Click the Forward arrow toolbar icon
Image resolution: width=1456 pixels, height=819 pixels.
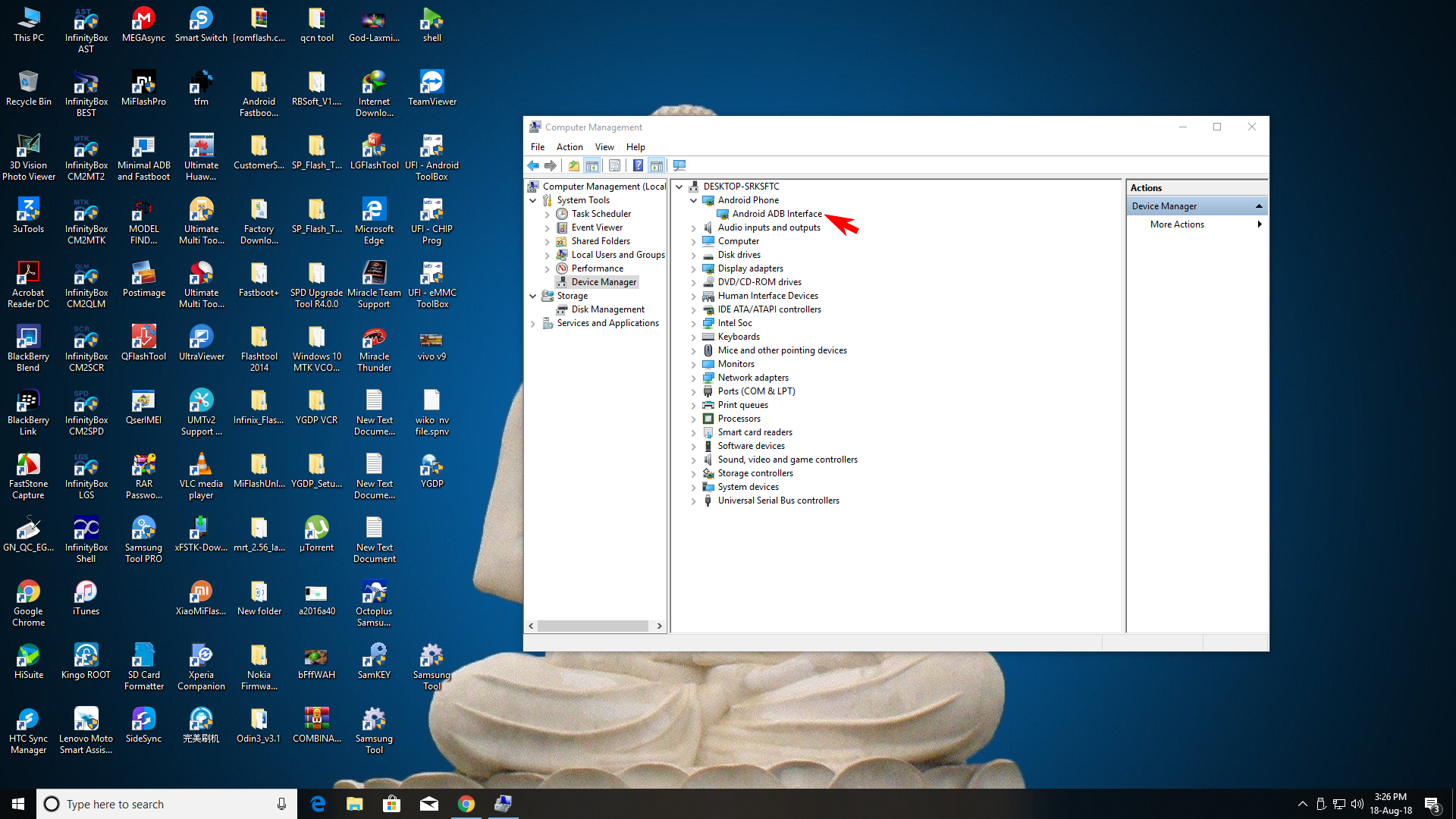pos(551,165)
